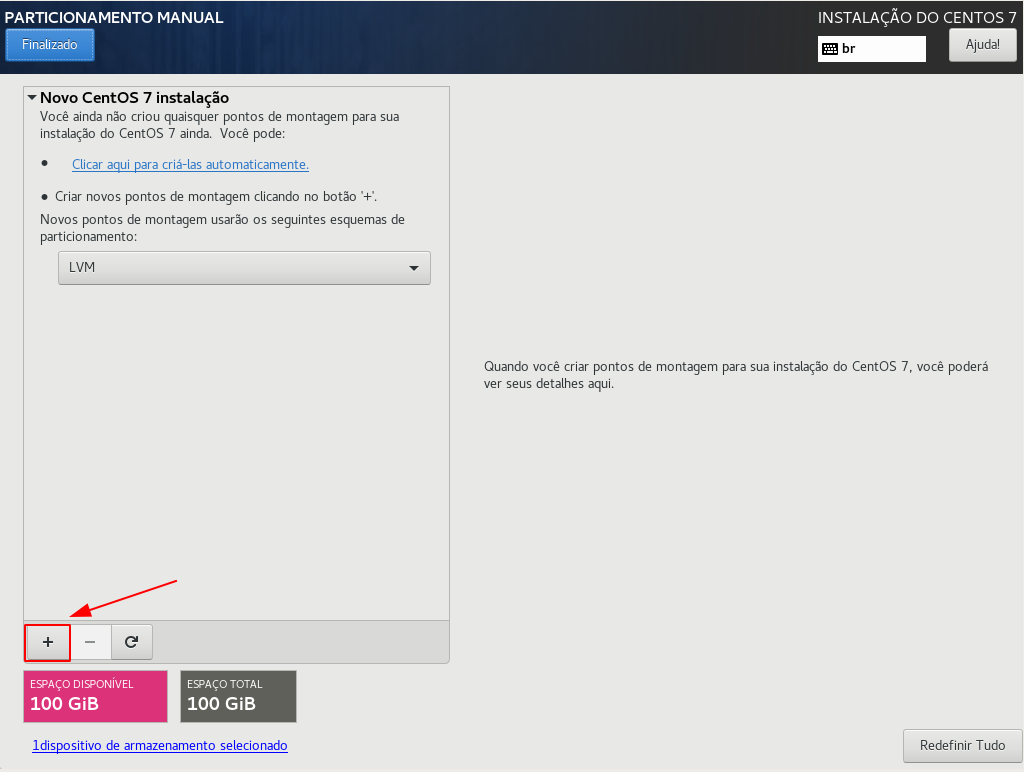1024x772 pixels.
Task: Click the link to create mount points automatically
Action: [190, 165]
